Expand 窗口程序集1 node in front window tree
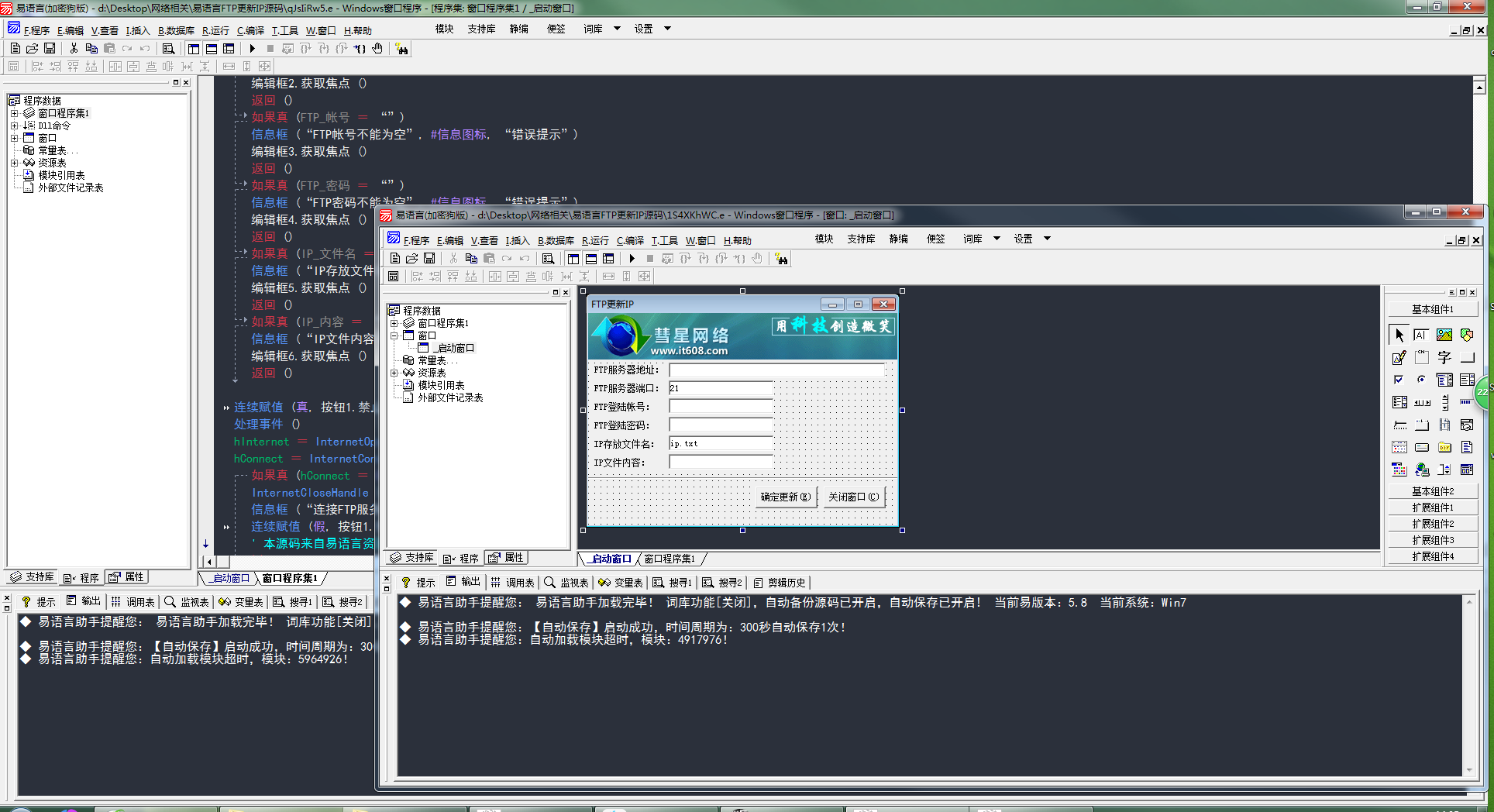1494x812 pixels. pyautogui.click(x=394, y=323)
